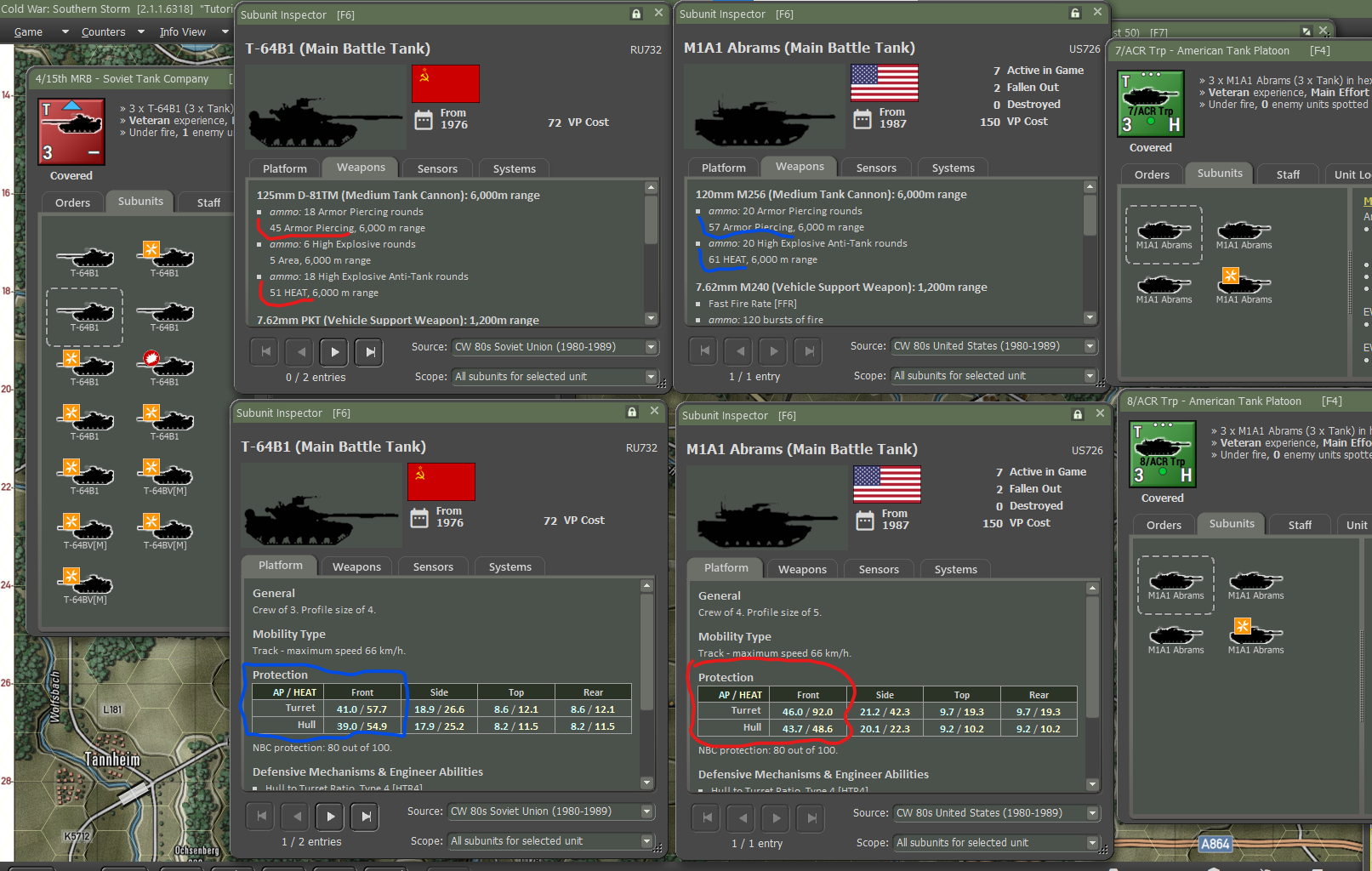Switch to Sensors tab in T-64B1 Weapons inspector
This screenshot has width=1372, height=871.
point(437,168)
